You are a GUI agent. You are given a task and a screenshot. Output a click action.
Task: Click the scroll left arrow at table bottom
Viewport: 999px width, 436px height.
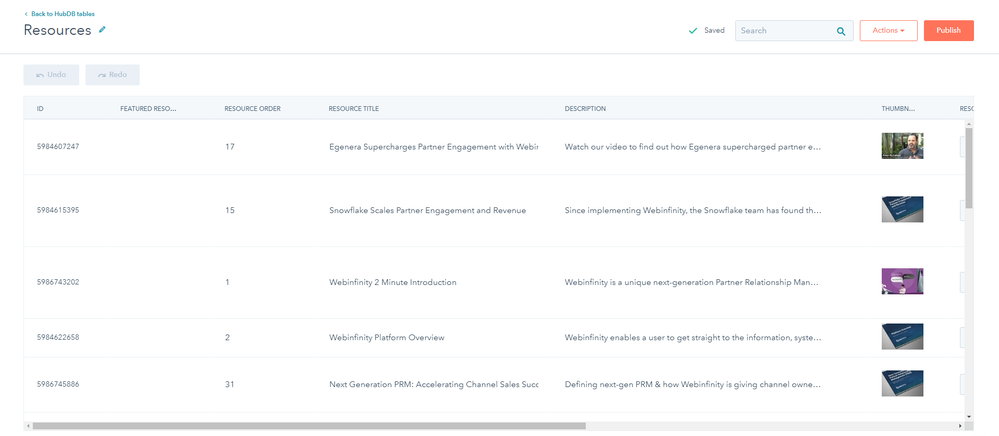tap(27, 425)
